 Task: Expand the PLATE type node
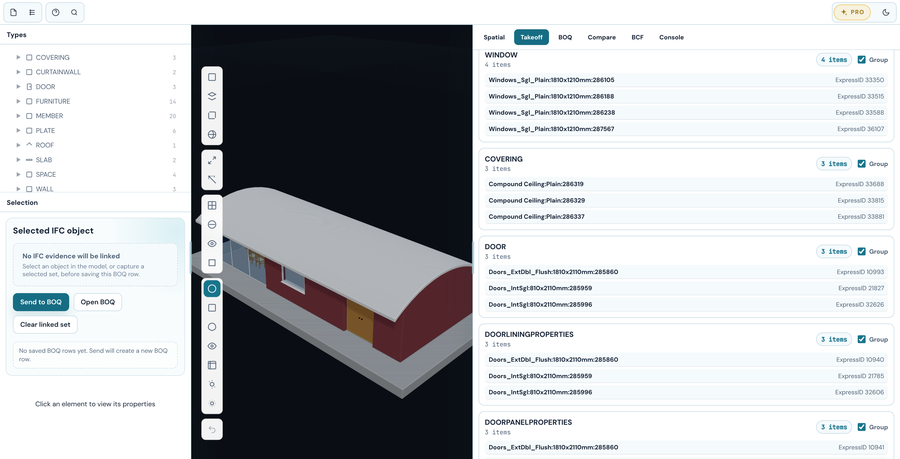click(x=18, y=131)
